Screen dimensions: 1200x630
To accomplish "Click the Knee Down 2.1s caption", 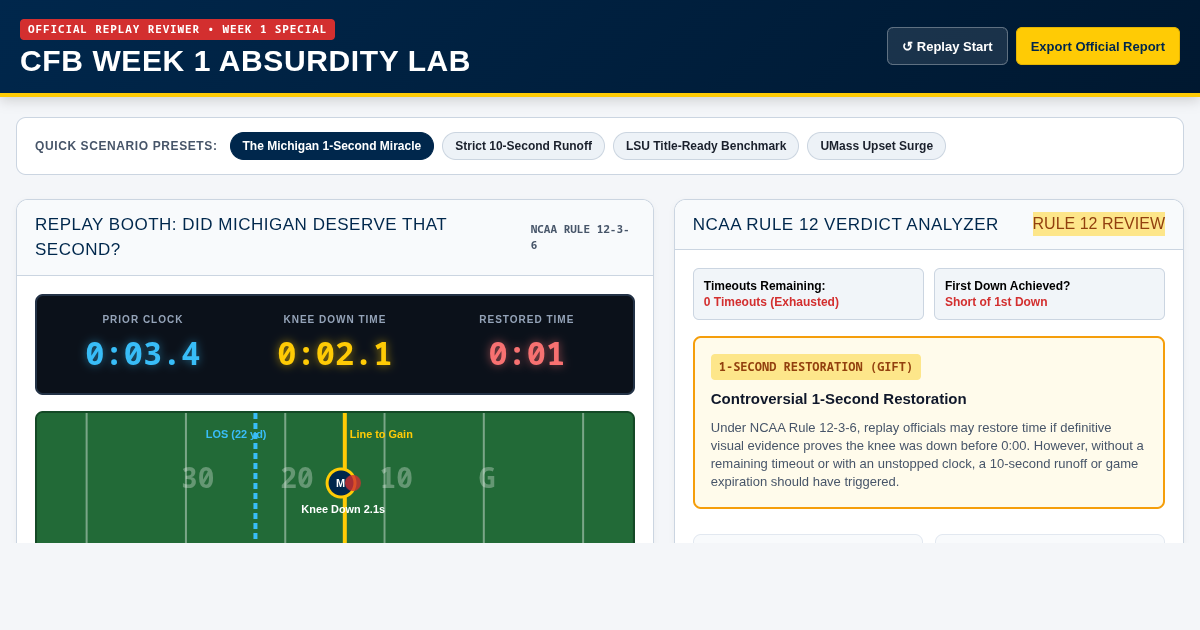I will tap(343, 509).
